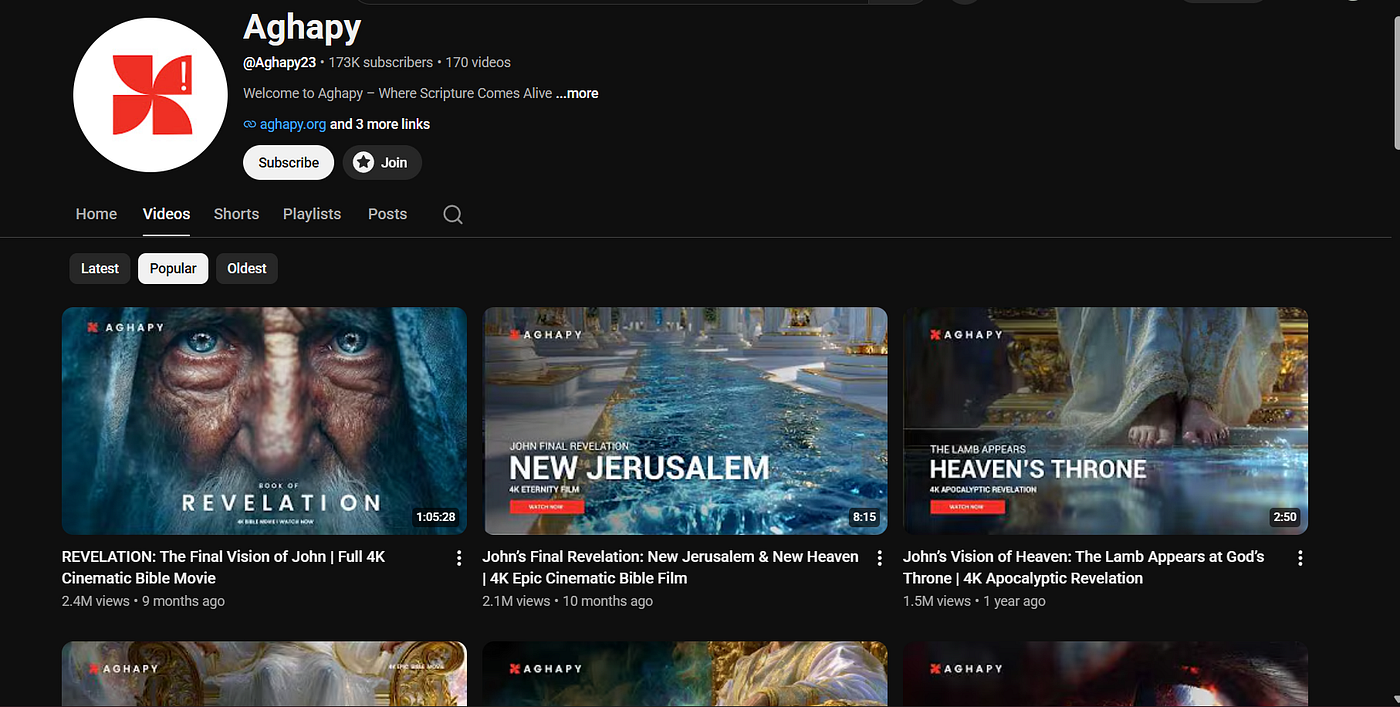
Task: Open 'and 3 more links'
Action: pos(380,124)
